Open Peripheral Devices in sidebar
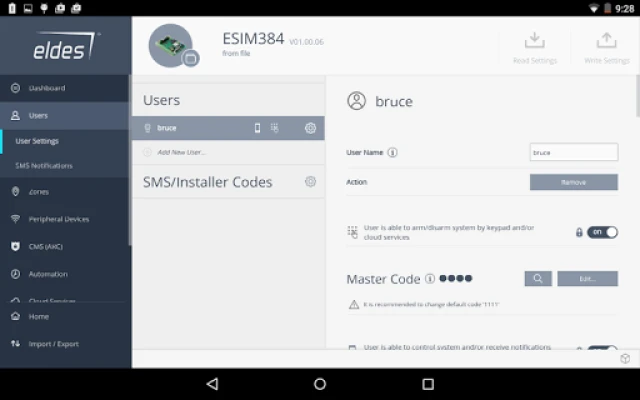Viewport: 640px width, 400px height. coord(58,219)
